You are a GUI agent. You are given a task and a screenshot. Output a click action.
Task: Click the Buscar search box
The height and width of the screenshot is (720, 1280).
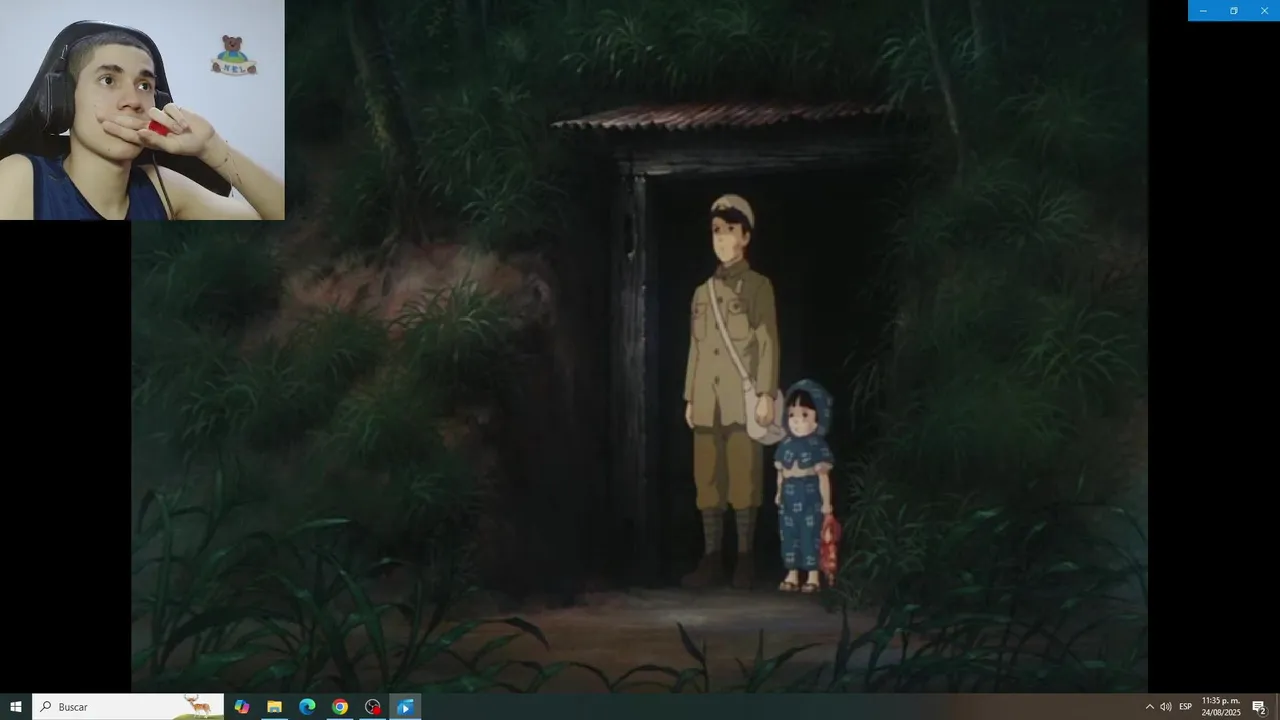(x=128, y=707)
